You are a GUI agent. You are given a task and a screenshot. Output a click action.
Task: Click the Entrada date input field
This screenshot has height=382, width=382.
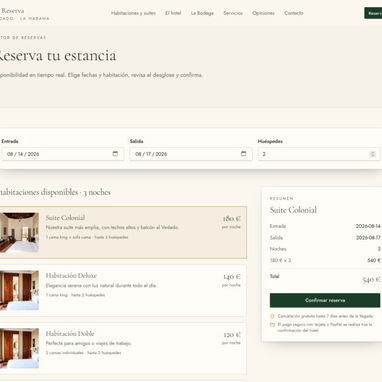point(63,154)
